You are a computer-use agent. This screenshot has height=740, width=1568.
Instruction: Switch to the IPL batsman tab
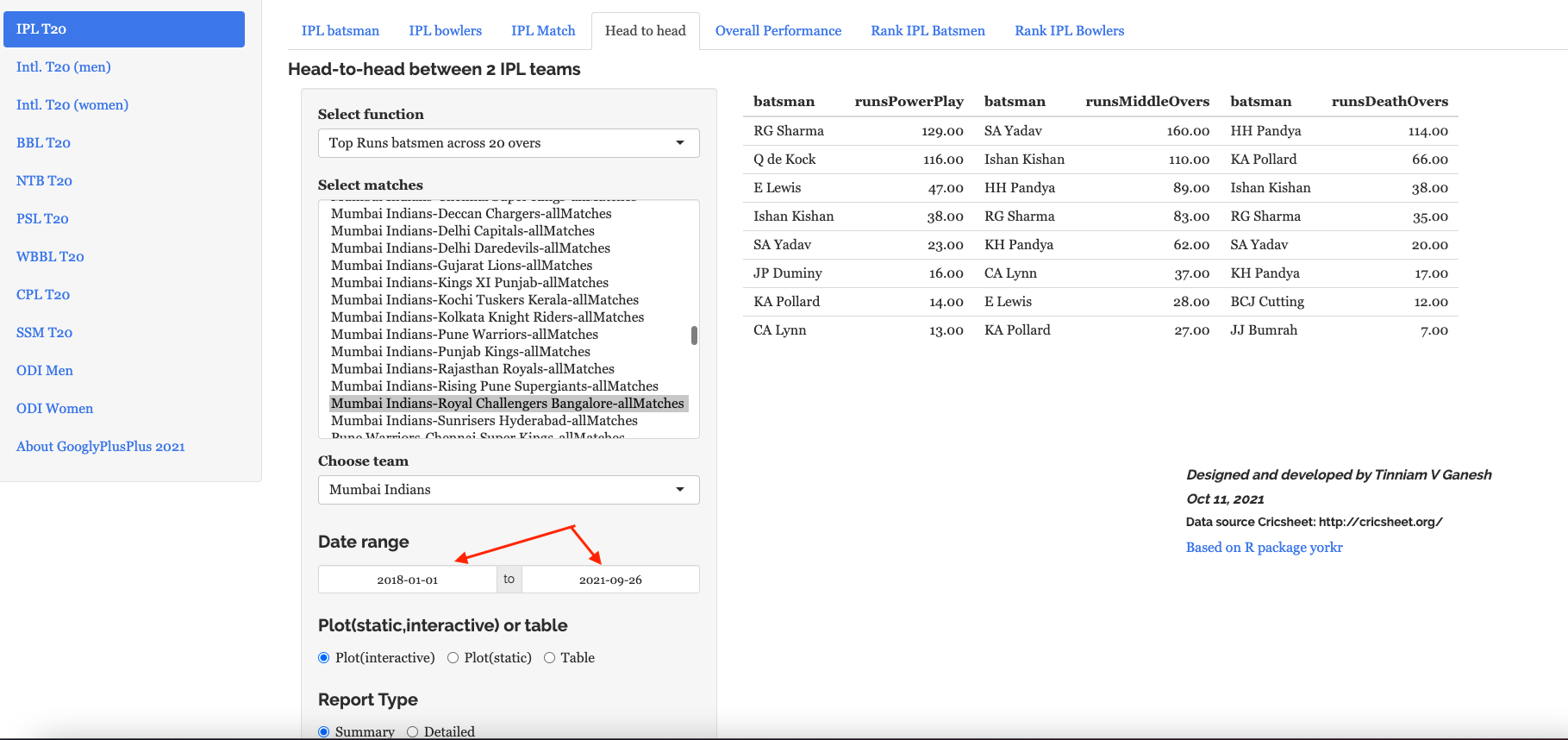[340, 31]
